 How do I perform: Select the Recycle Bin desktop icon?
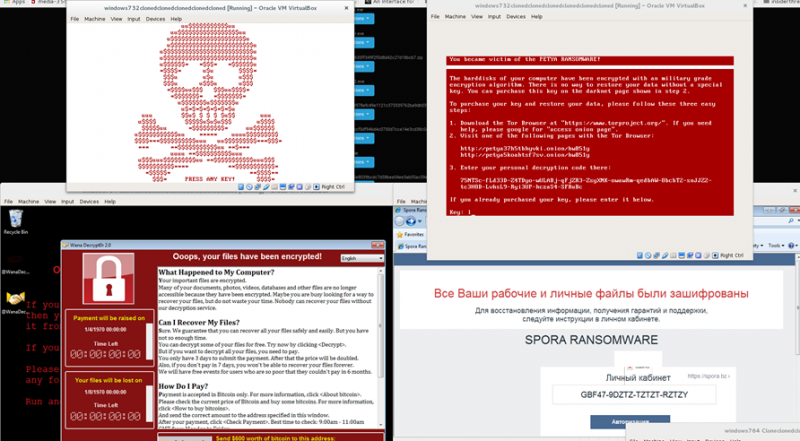coord(16,222)
